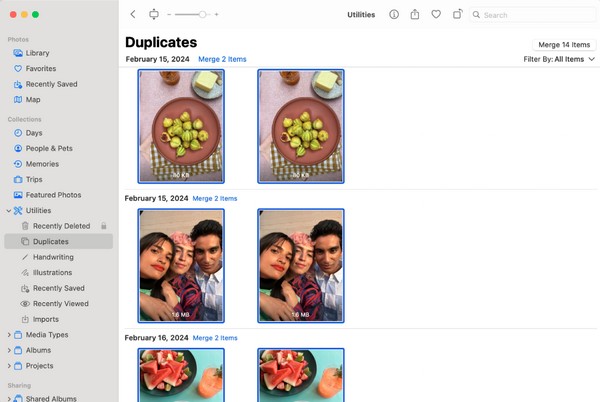Select the first figs plate photo thumbnail
The image size is (600, 402).
pos(181,126)
